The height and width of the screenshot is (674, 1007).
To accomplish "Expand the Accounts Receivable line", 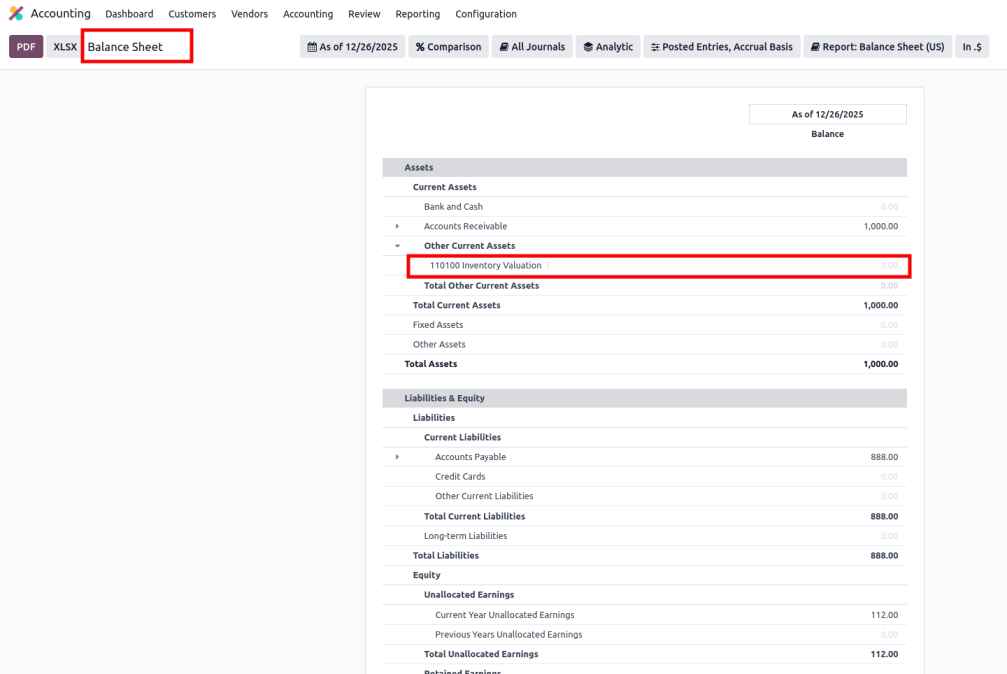I will [x=397, y=227].
